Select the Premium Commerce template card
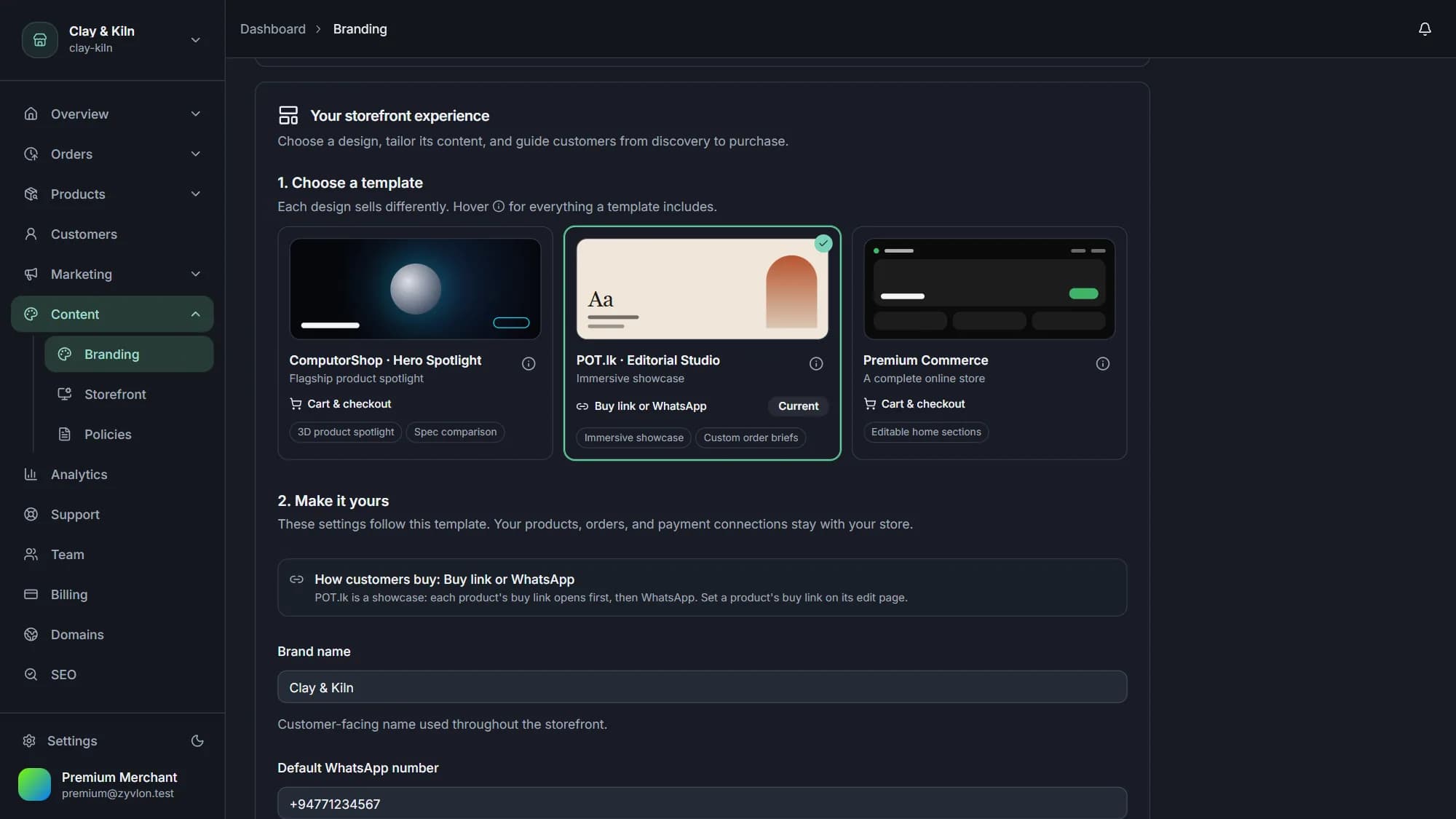 pyautogui.click(x=989, y=343)
